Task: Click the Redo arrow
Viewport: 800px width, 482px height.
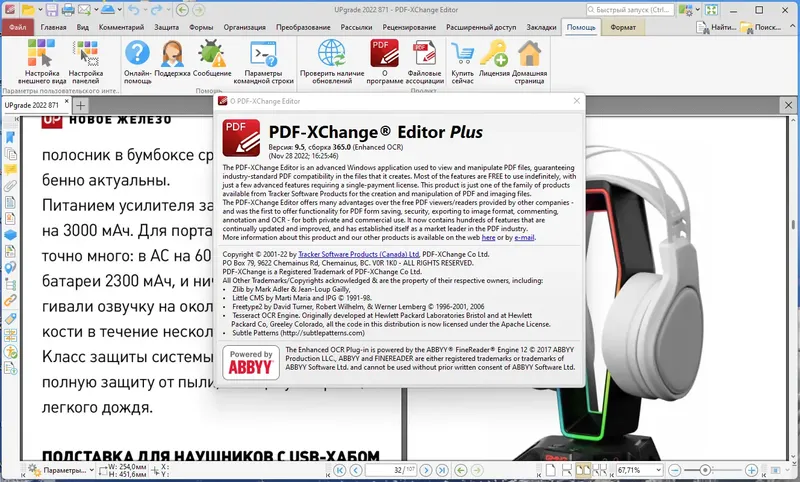Action: point(156,10)
